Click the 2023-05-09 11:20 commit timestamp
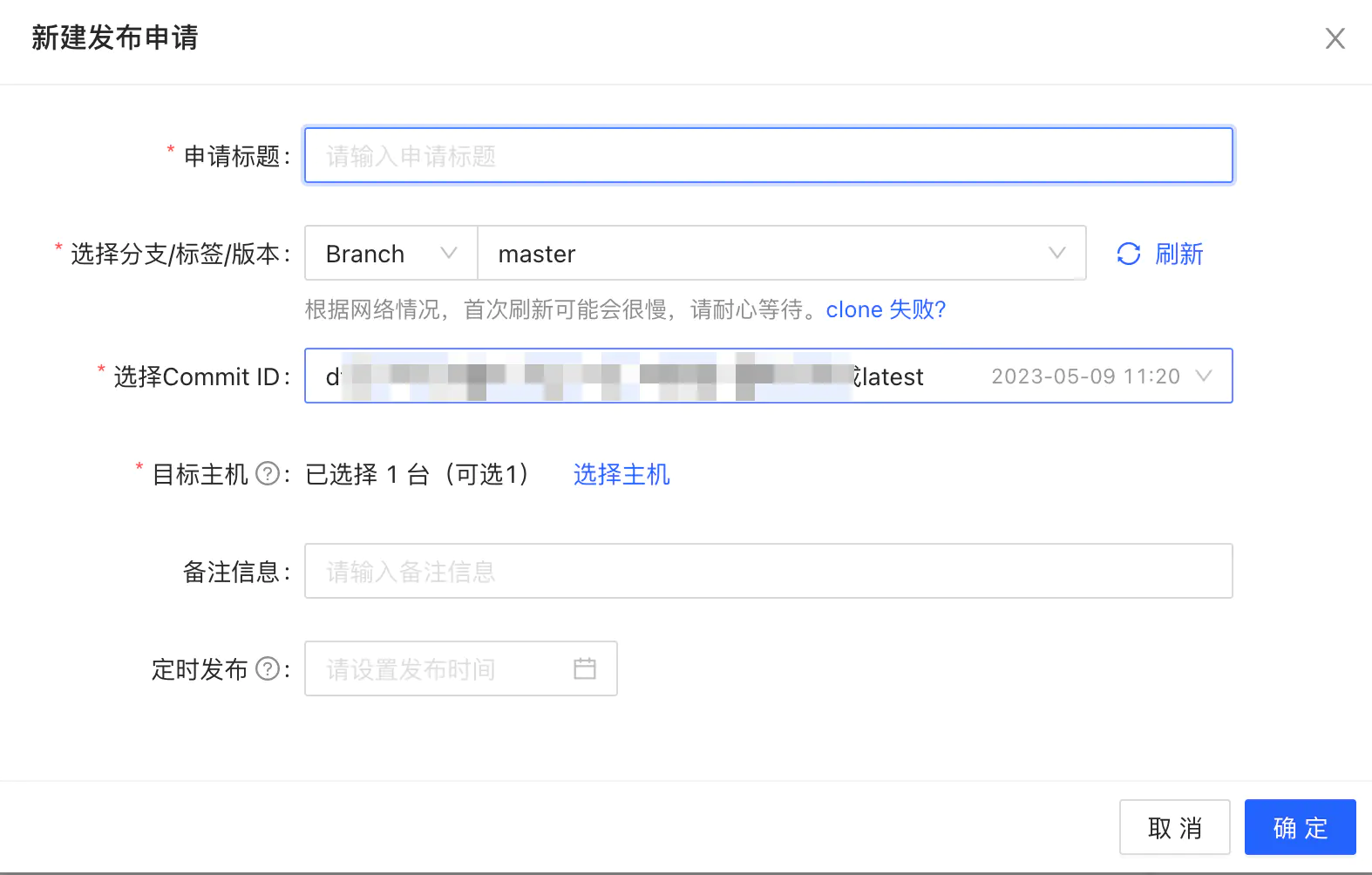Screen dimensions: 1372x875 (x=1085, y=376)
